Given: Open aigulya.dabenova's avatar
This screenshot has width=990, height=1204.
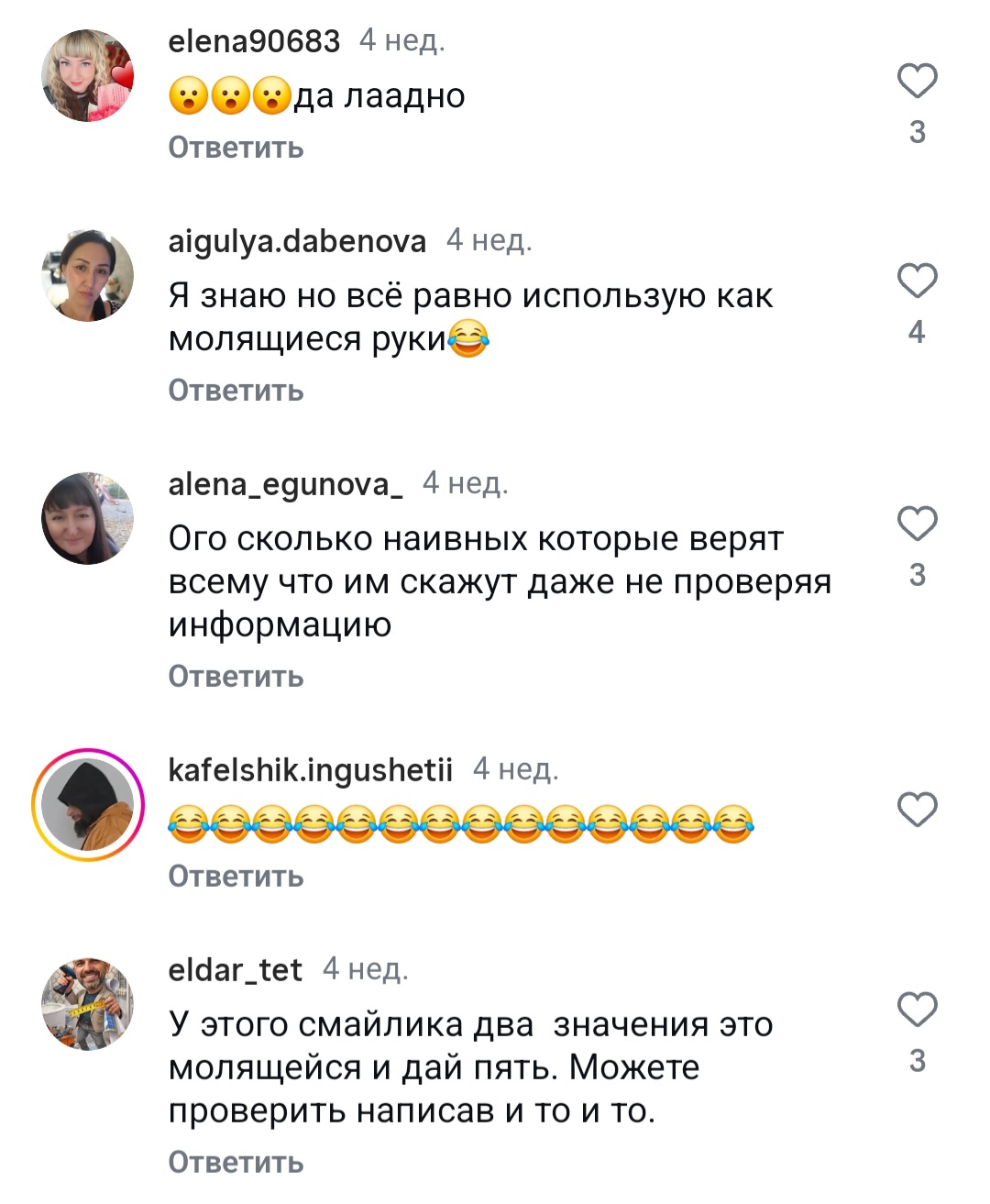Looking at the screenshot, I should click(88, 276).
